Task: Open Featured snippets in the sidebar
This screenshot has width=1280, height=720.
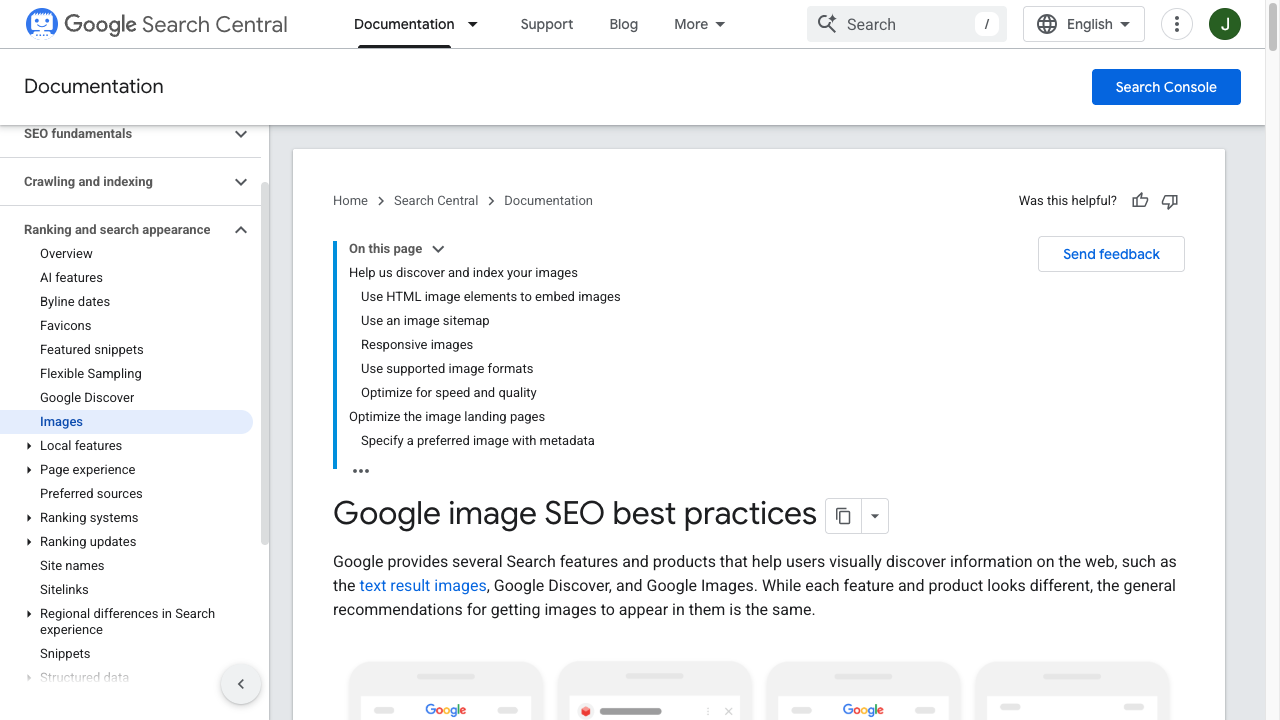Action: pyautogui.click(x=92, y=350)
